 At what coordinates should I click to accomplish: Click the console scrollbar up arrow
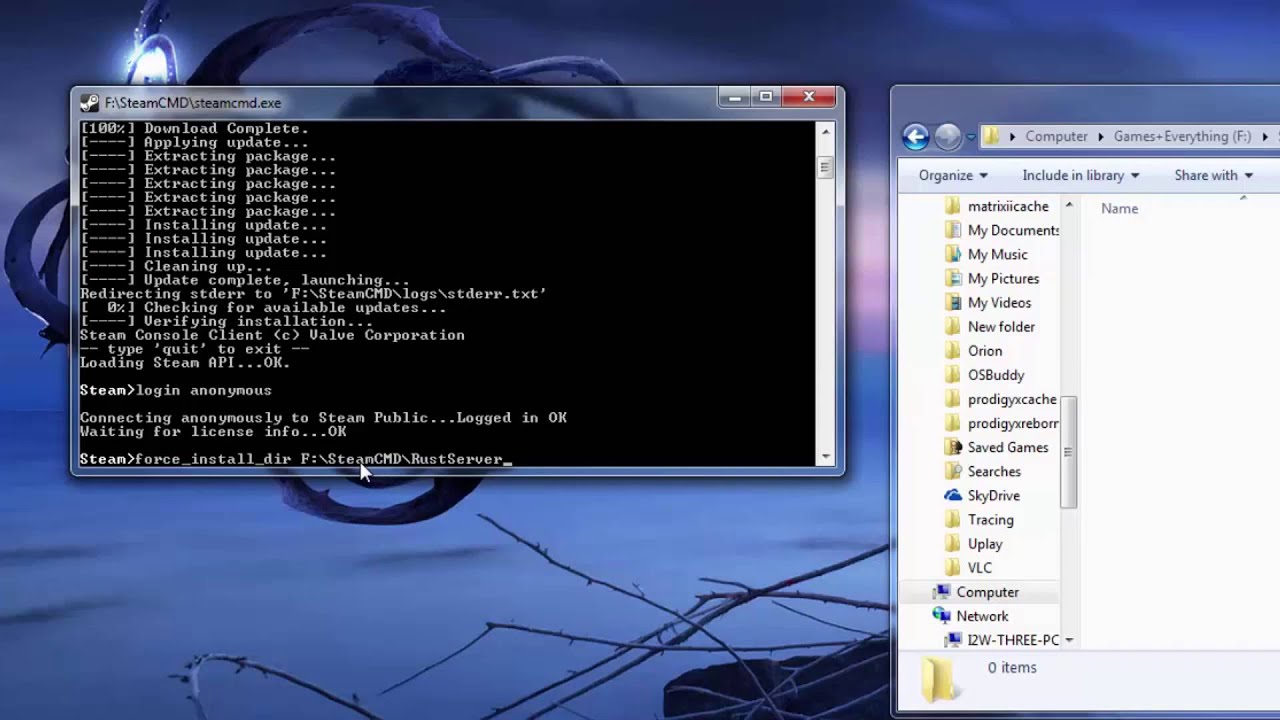pos(825,131)
